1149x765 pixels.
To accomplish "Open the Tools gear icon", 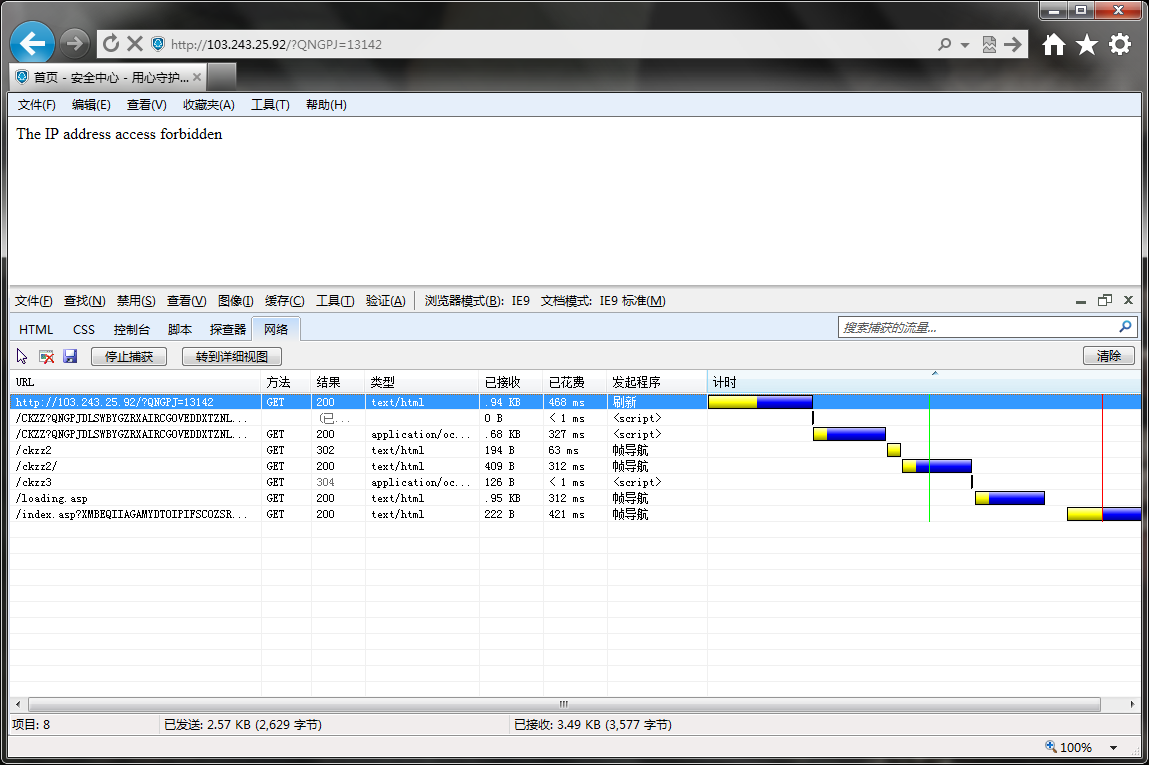I will pos(1120,45).
